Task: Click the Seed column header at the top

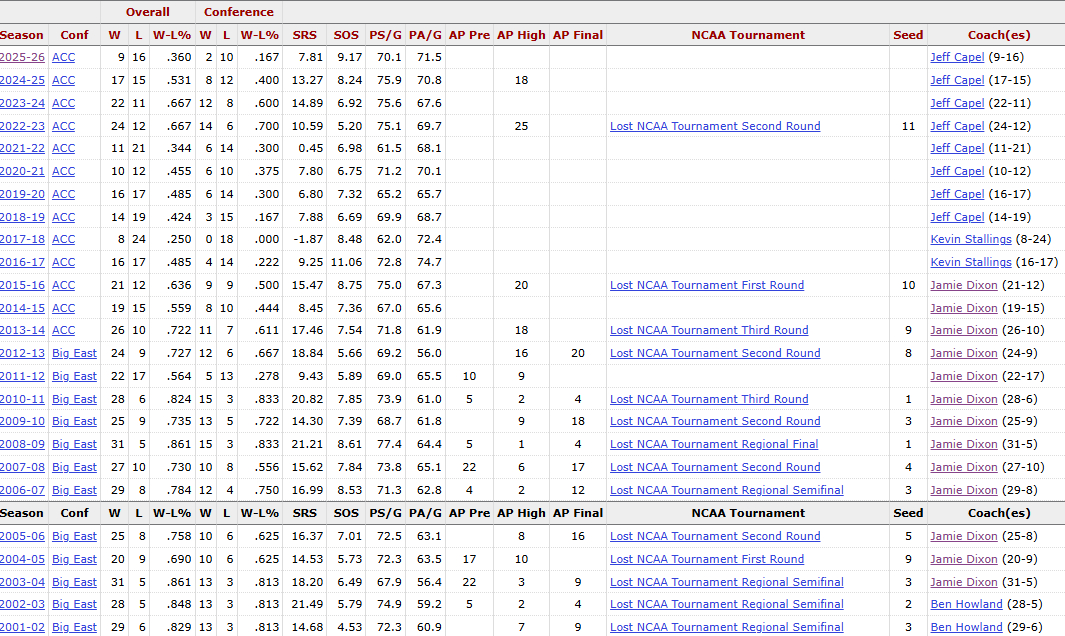Action: [x=907, y=35]
